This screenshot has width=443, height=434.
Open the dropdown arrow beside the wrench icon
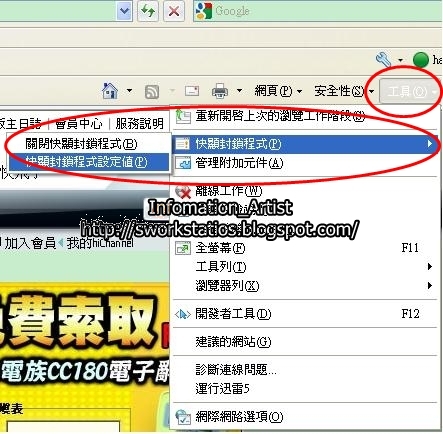pos(400,60)
